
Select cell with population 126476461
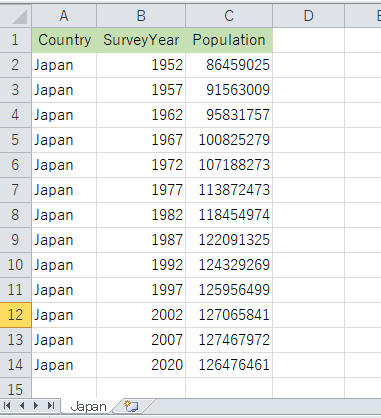[x=229, y=365]
